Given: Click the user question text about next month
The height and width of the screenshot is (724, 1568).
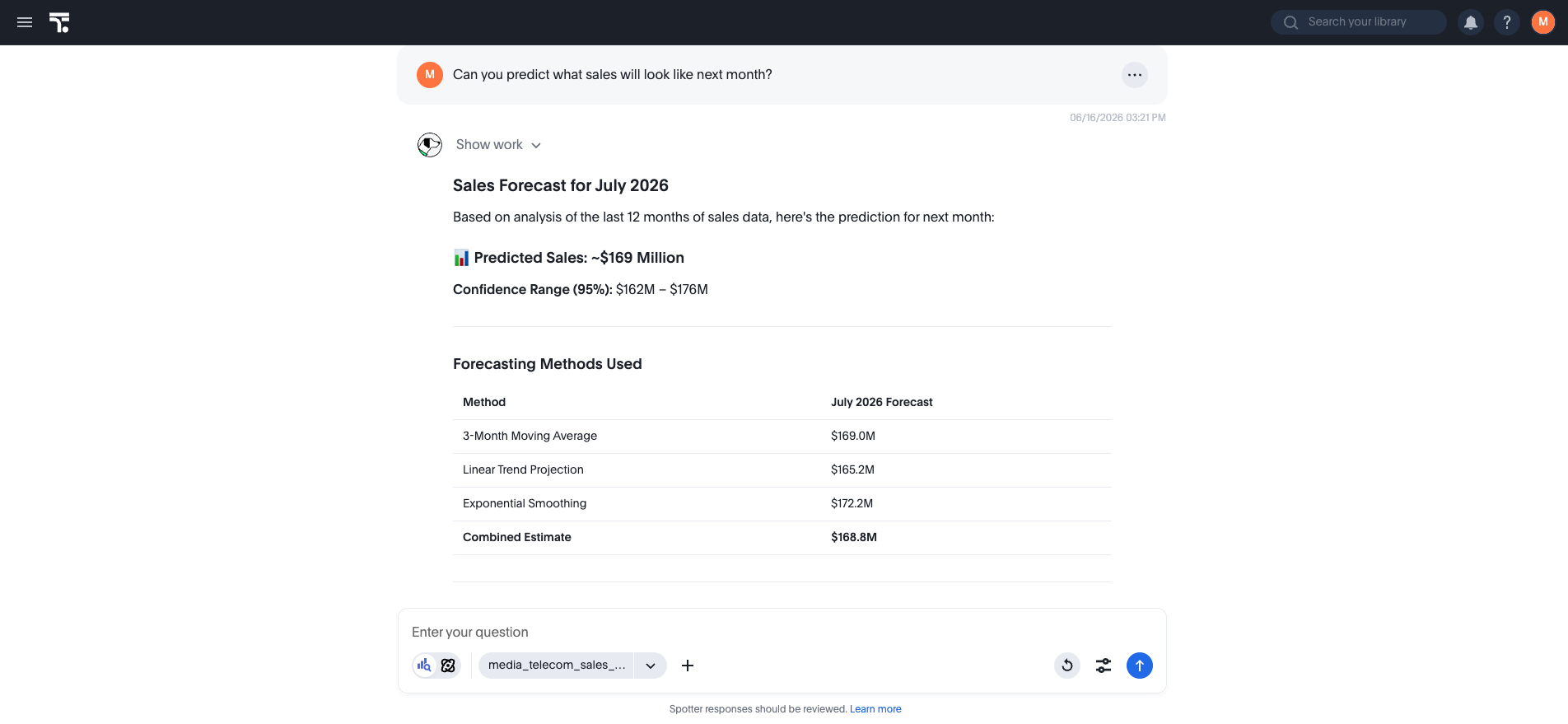Looking at the screenshot, I should tap(613, 75).
